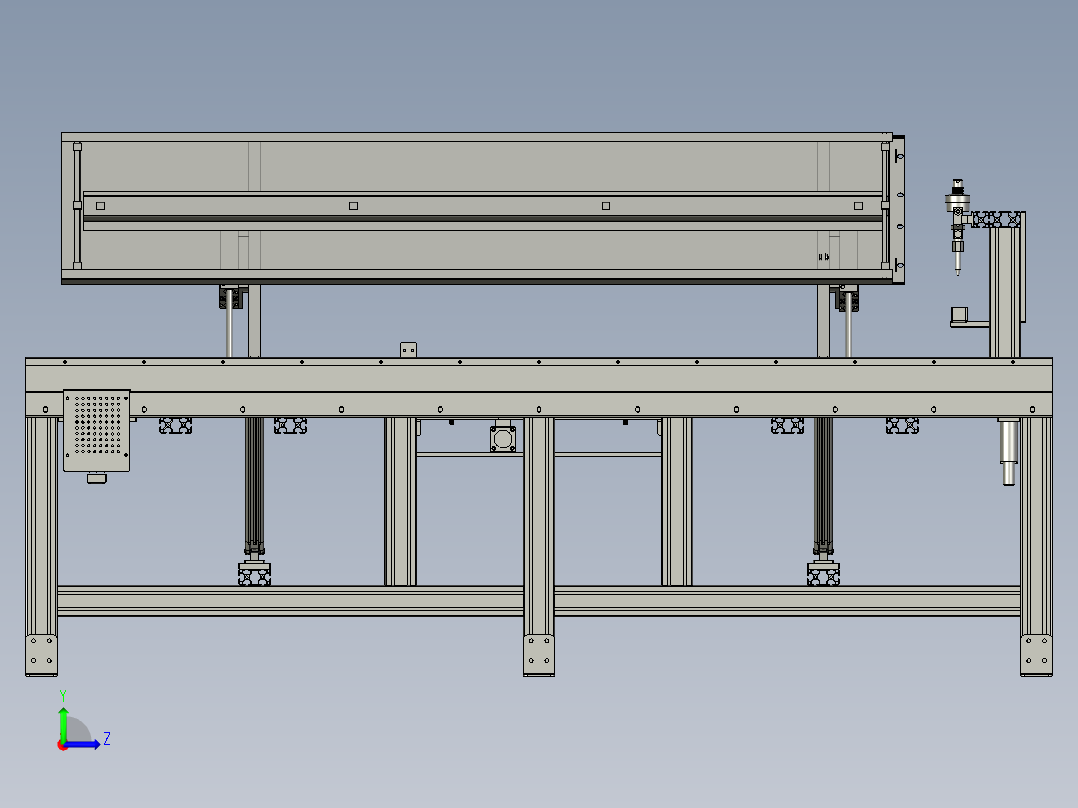
Task: Select the perforated ventilation box on the left
Action: pyautogui.click(x=96, y=430)
